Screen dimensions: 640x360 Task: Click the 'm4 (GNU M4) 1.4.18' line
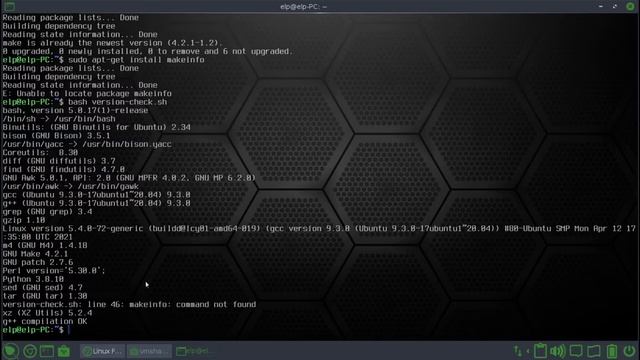click(45, 245)
